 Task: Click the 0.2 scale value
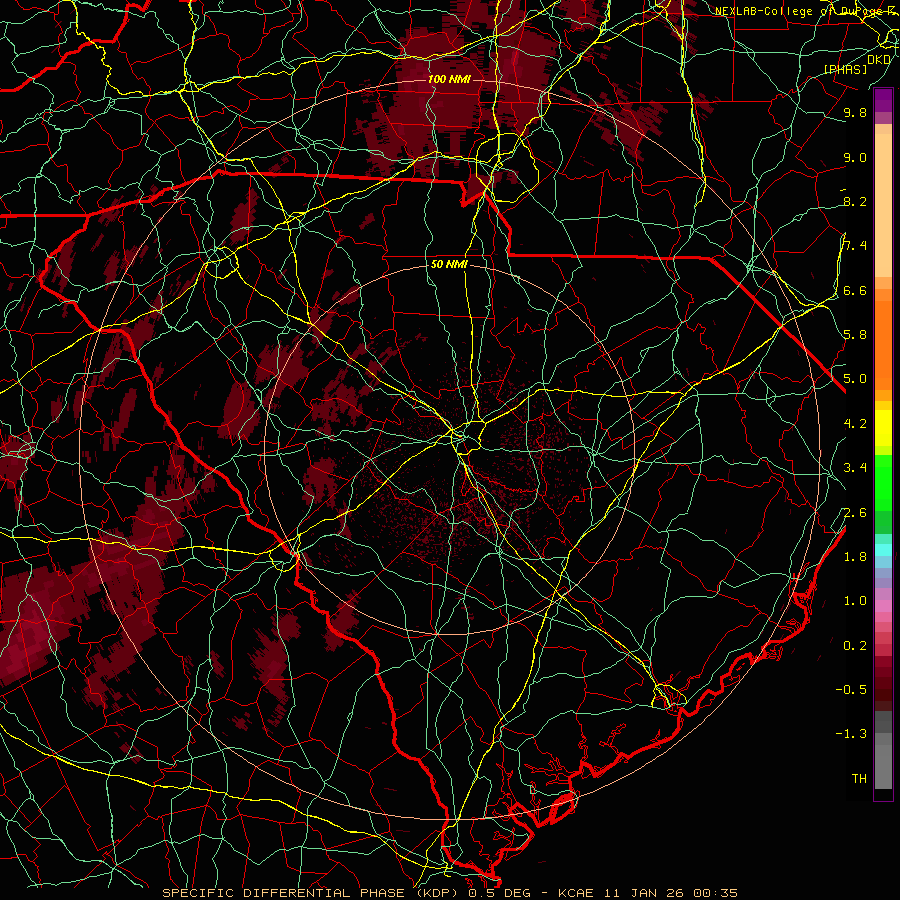[x=855, y=645]
